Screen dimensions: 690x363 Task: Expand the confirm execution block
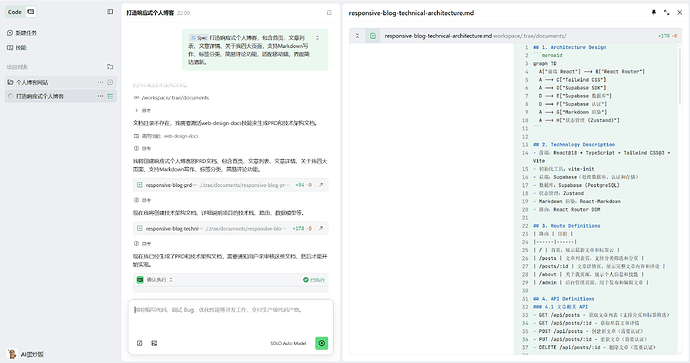click(171, 280)
